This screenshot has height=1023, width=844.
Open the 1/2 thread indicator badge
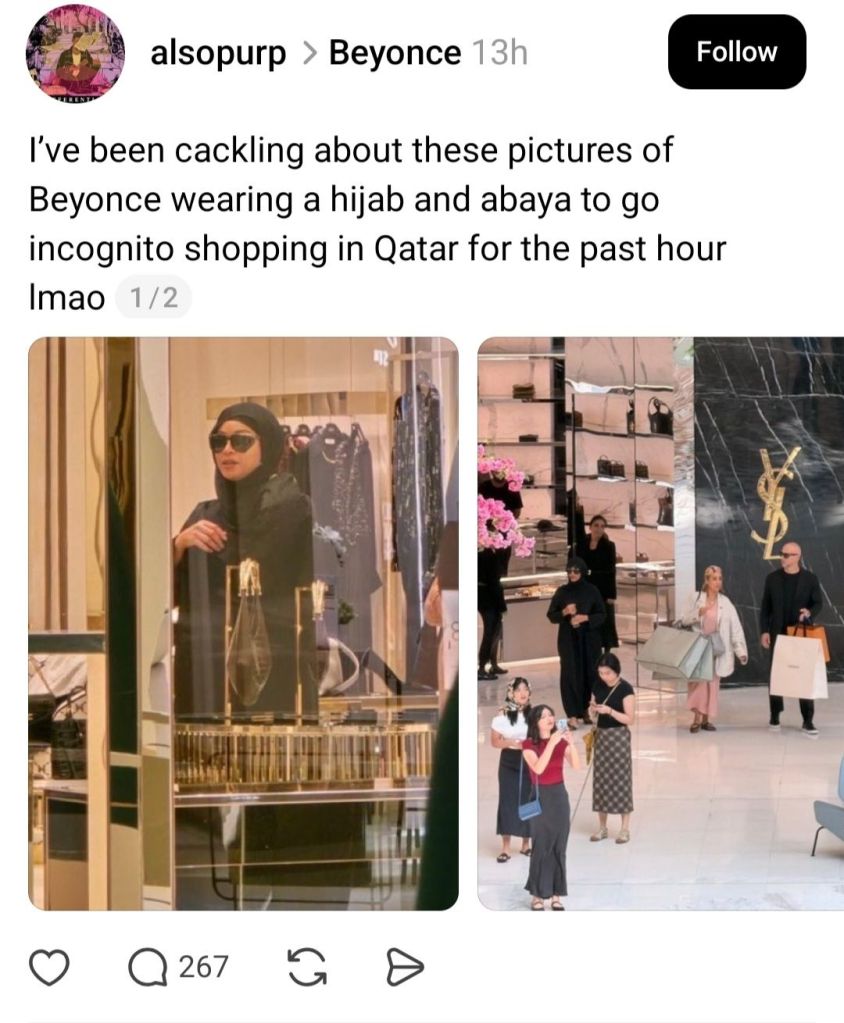[154, 298]
